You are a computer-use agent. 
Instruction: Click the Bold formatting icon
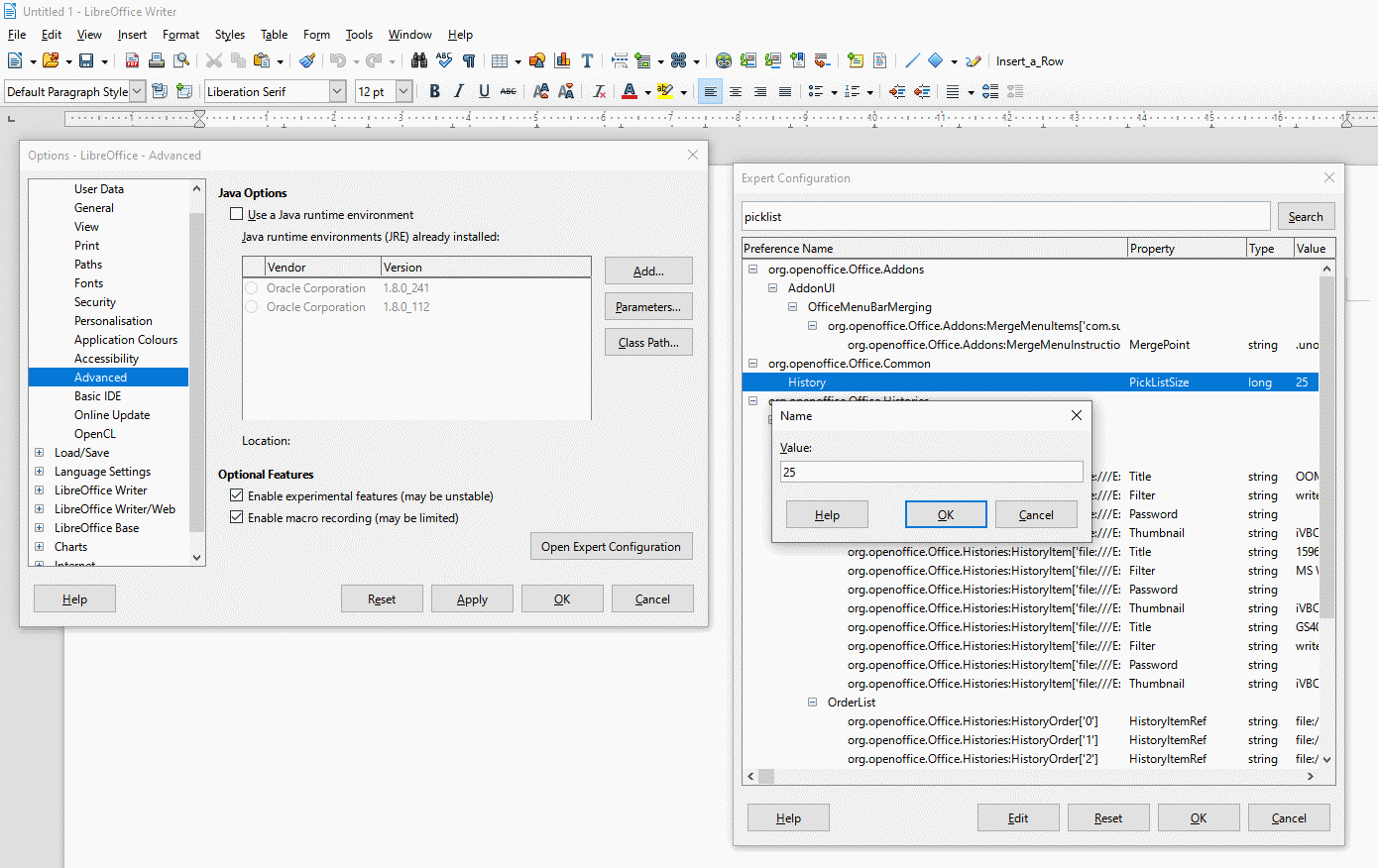click(x=434, y=92)
